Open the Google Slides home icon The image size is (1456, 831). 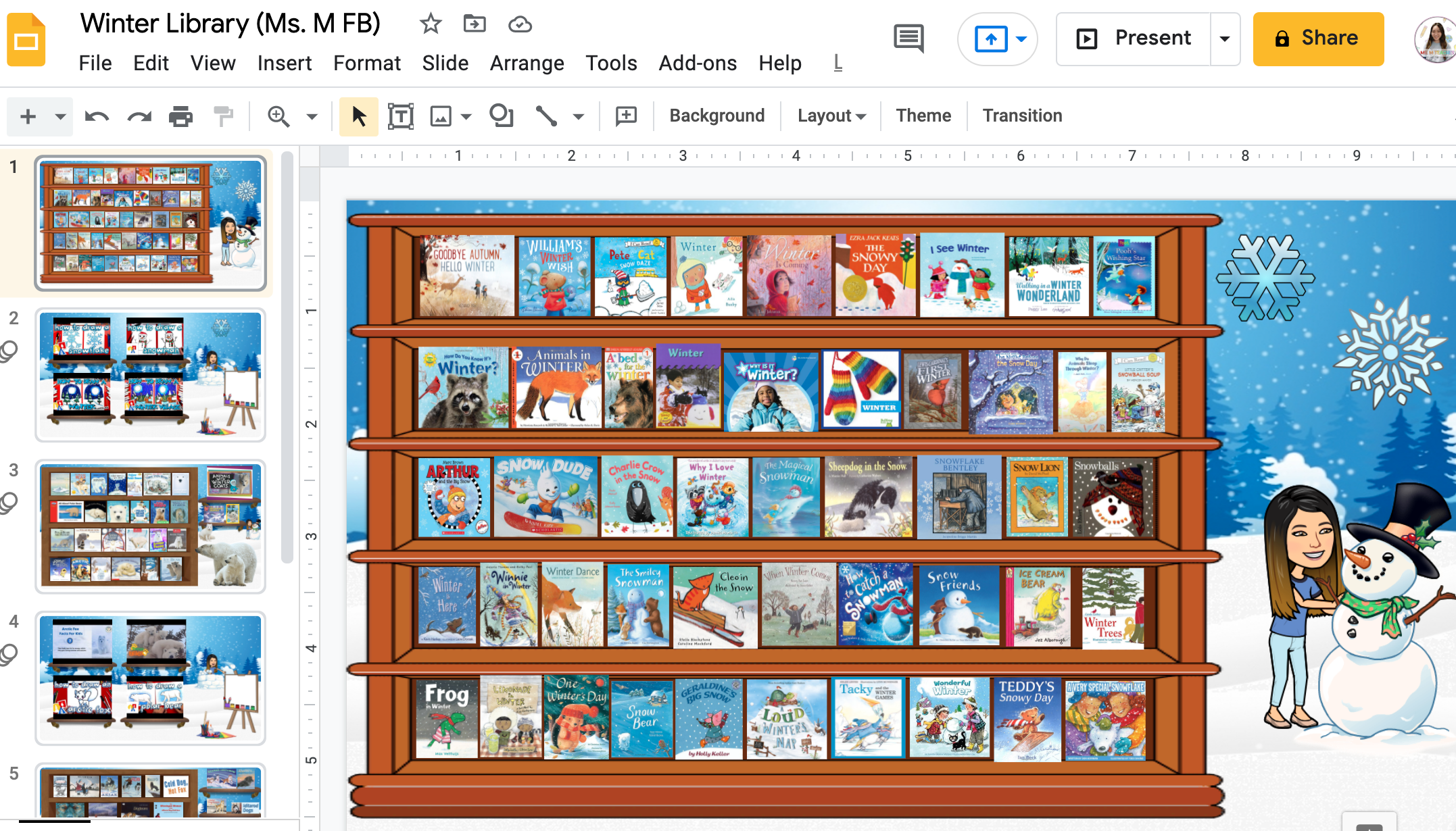click(x=26, y=41)
